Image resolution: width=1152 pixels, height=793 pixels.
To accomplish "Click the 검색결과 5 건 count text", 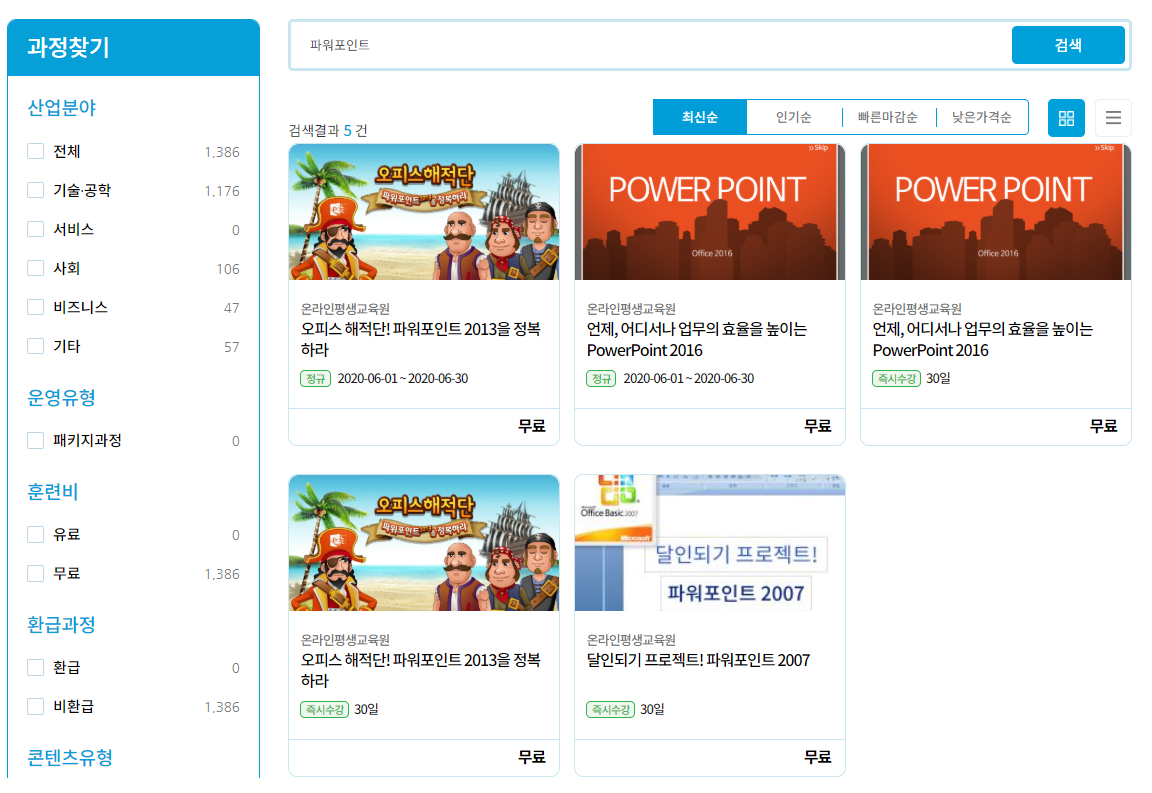I will coord(328,131).
